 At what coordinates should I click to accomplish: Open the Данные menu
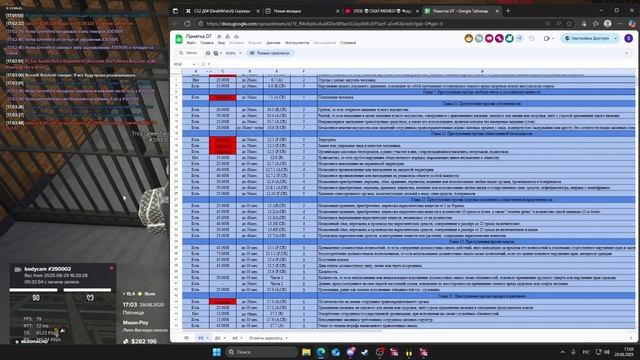click(x=273, y=42)
